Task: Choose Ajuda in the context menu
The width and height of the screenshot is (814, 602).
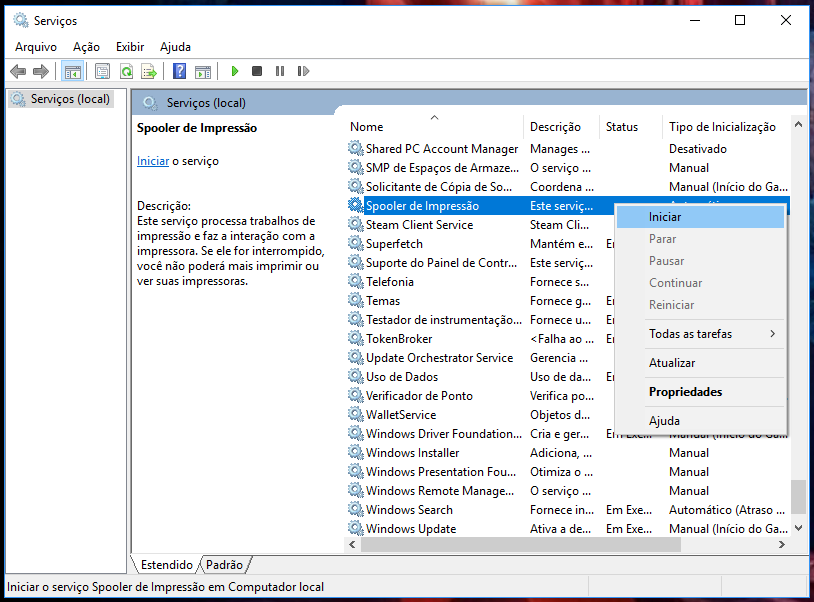Action: 700,421
